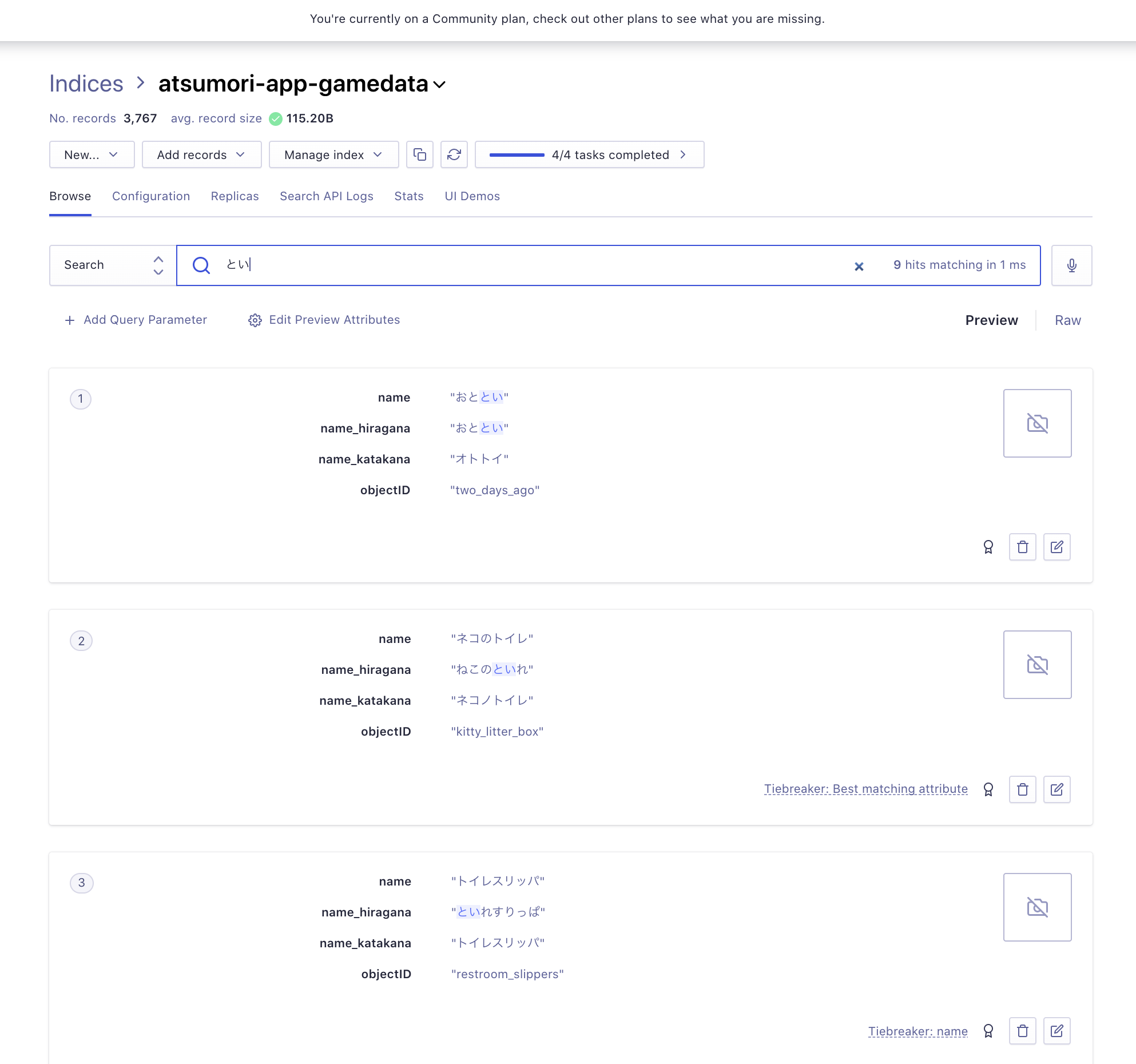Click Add Query Parameter

[136, 320]
